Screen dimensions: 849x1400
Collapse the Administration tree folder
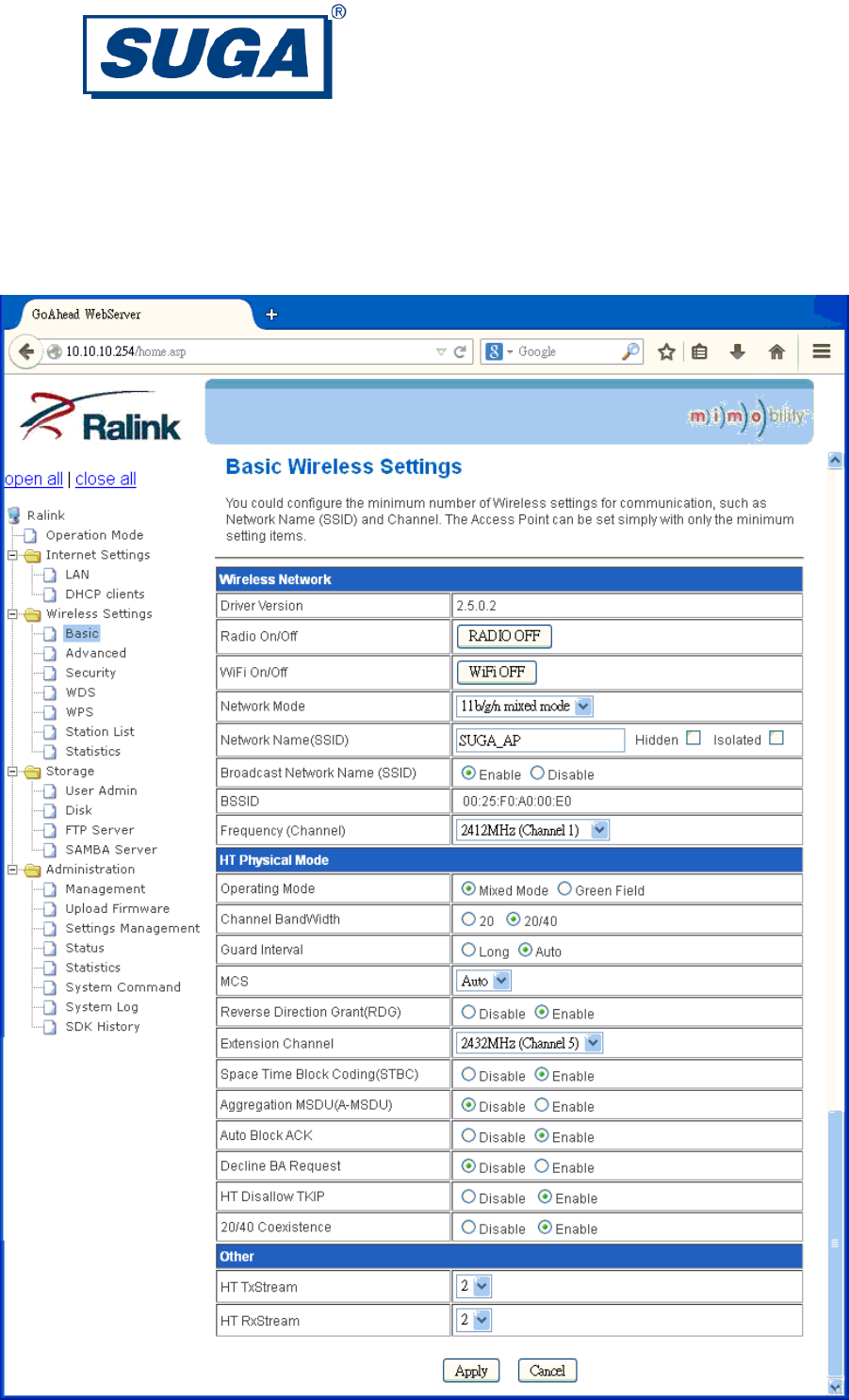pos(13,870)
